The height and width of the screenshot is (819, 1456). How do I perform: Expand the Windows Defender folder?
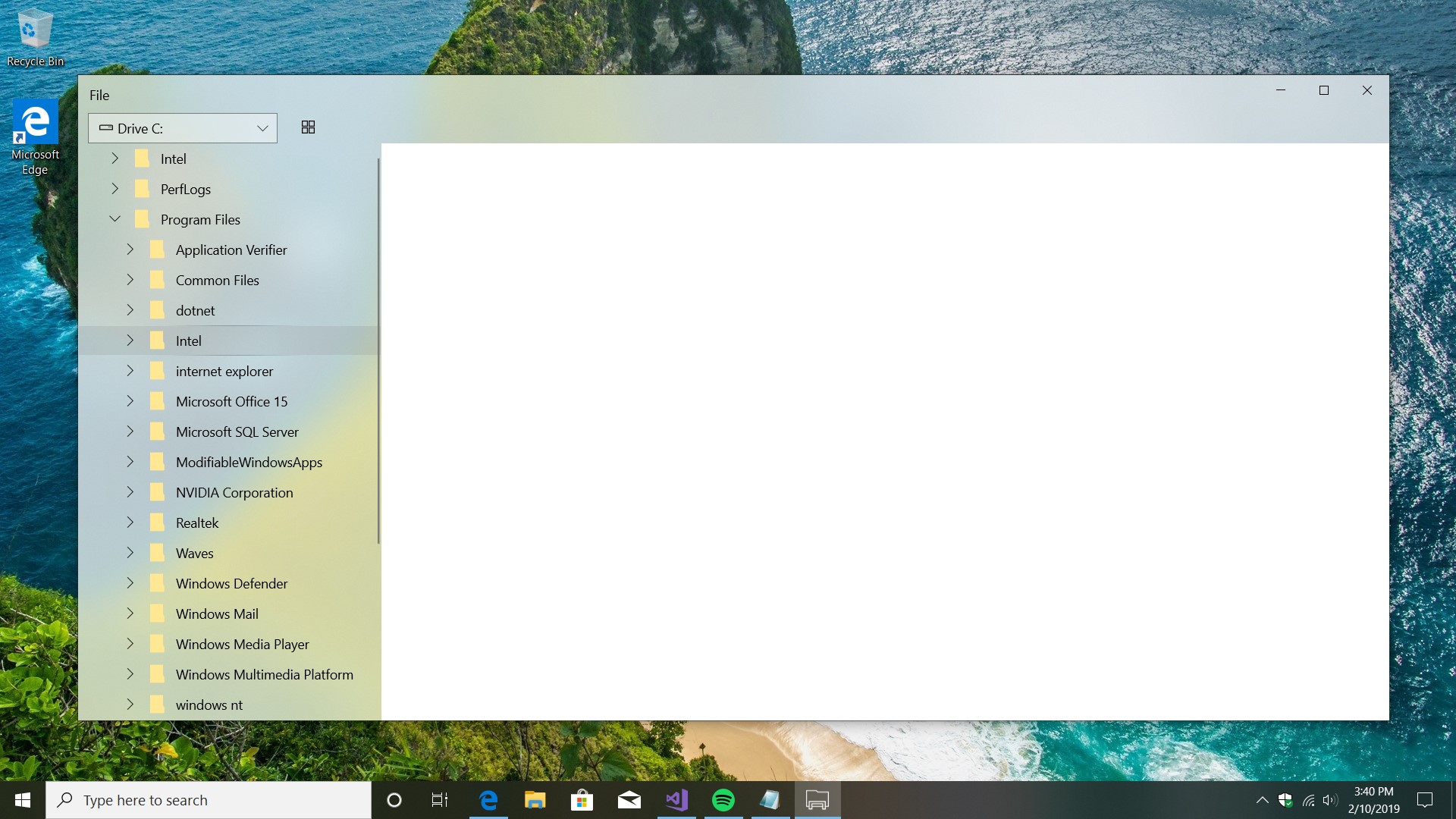pos(129,582)
